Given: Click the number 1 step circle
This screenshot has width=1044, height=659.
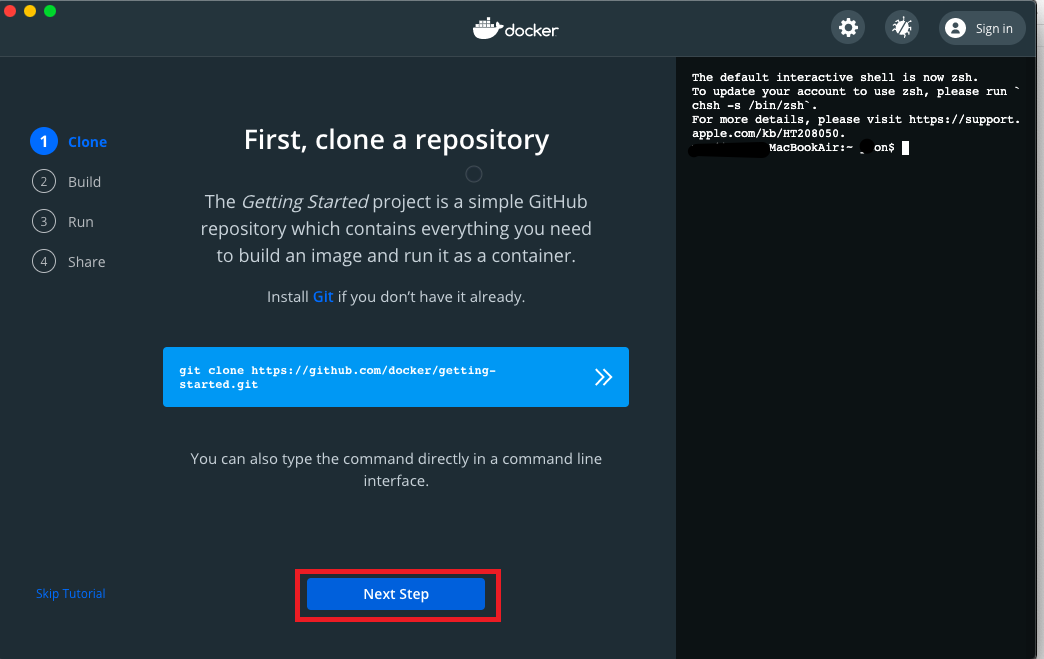Looking at the screenshot, I should [44, 142].
